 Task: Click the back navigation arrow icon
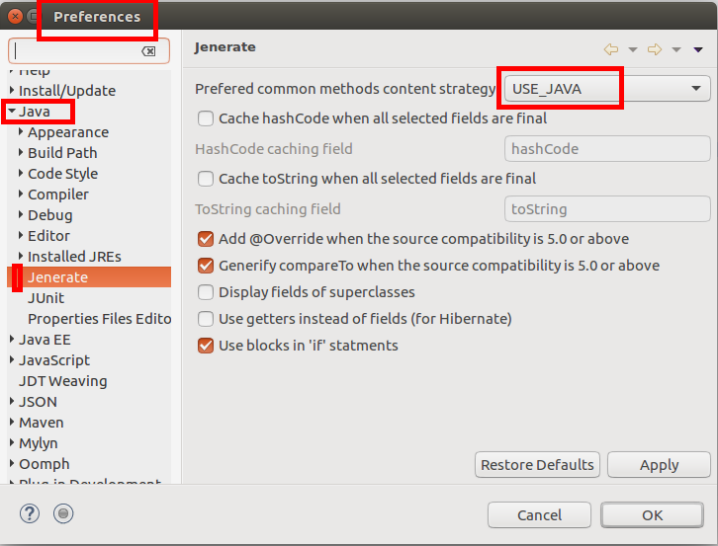pyautogui.click(x=611, y=49)
